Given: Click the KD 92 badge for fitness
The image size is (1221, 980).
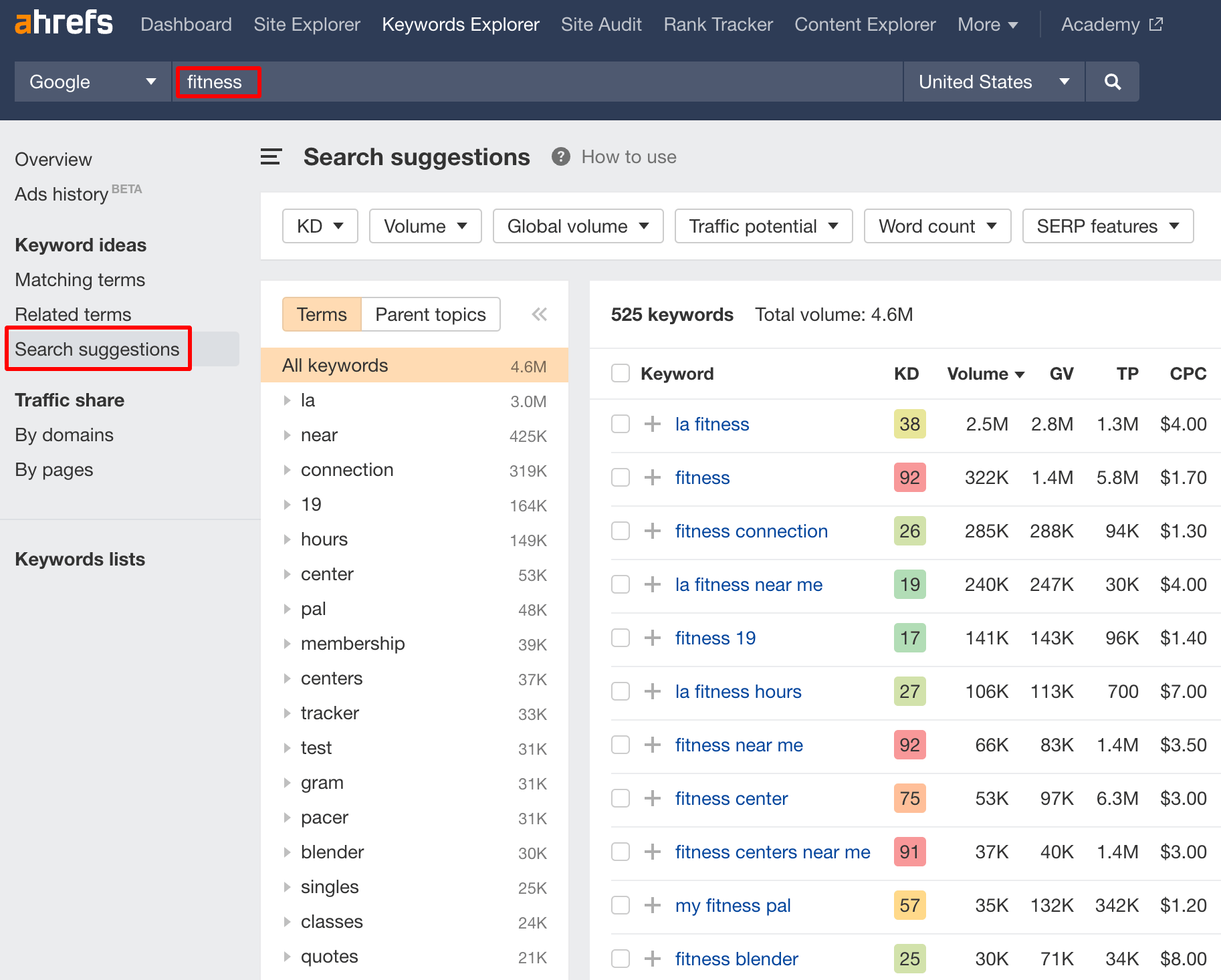Looking at the screenshot, I should tap(910, 477).
